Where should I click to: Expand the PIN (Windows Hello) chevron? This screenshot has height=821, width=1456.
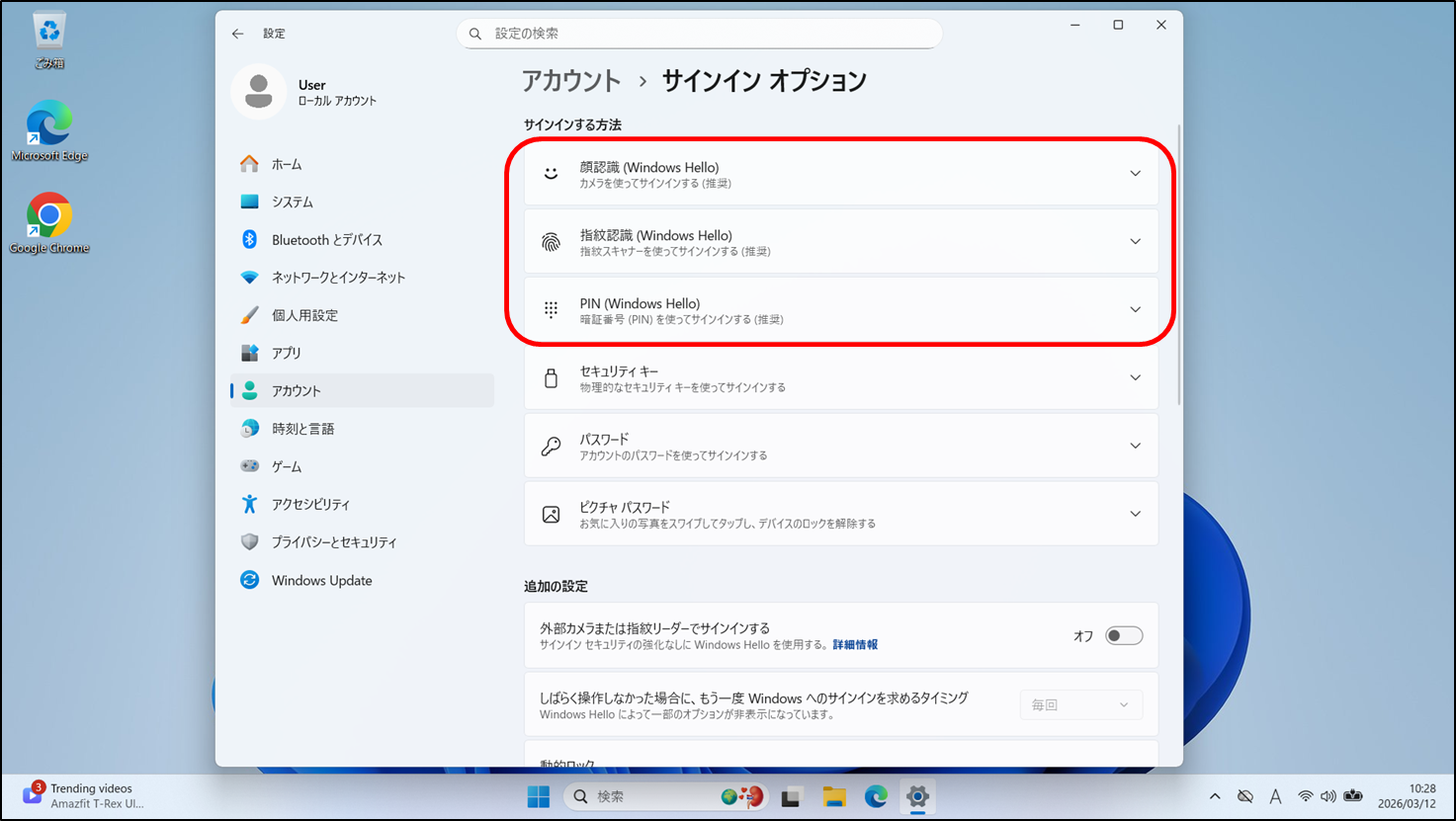(1135, 310)
